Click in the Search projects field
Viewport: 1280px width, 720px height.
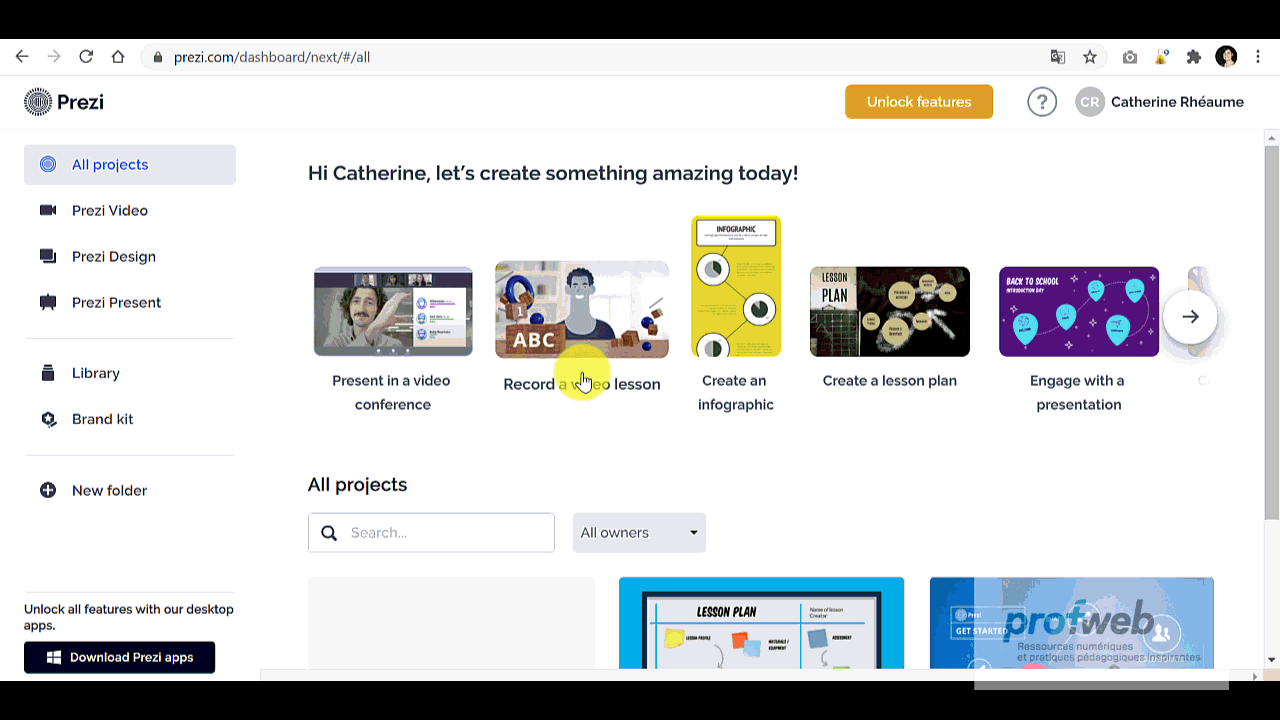pos(431,533)
